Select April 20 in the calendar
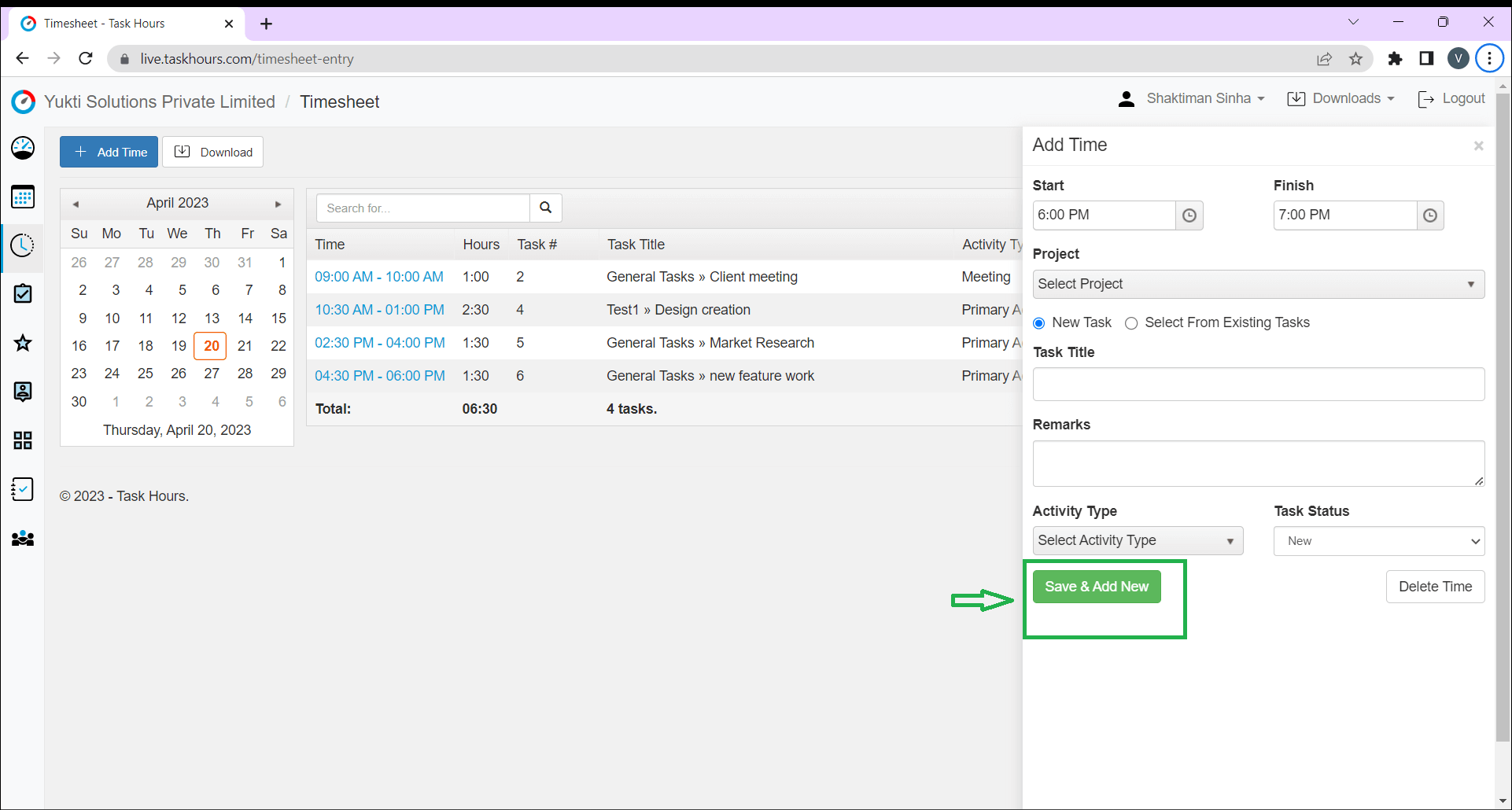1512x810 pixels. point(211,346)
